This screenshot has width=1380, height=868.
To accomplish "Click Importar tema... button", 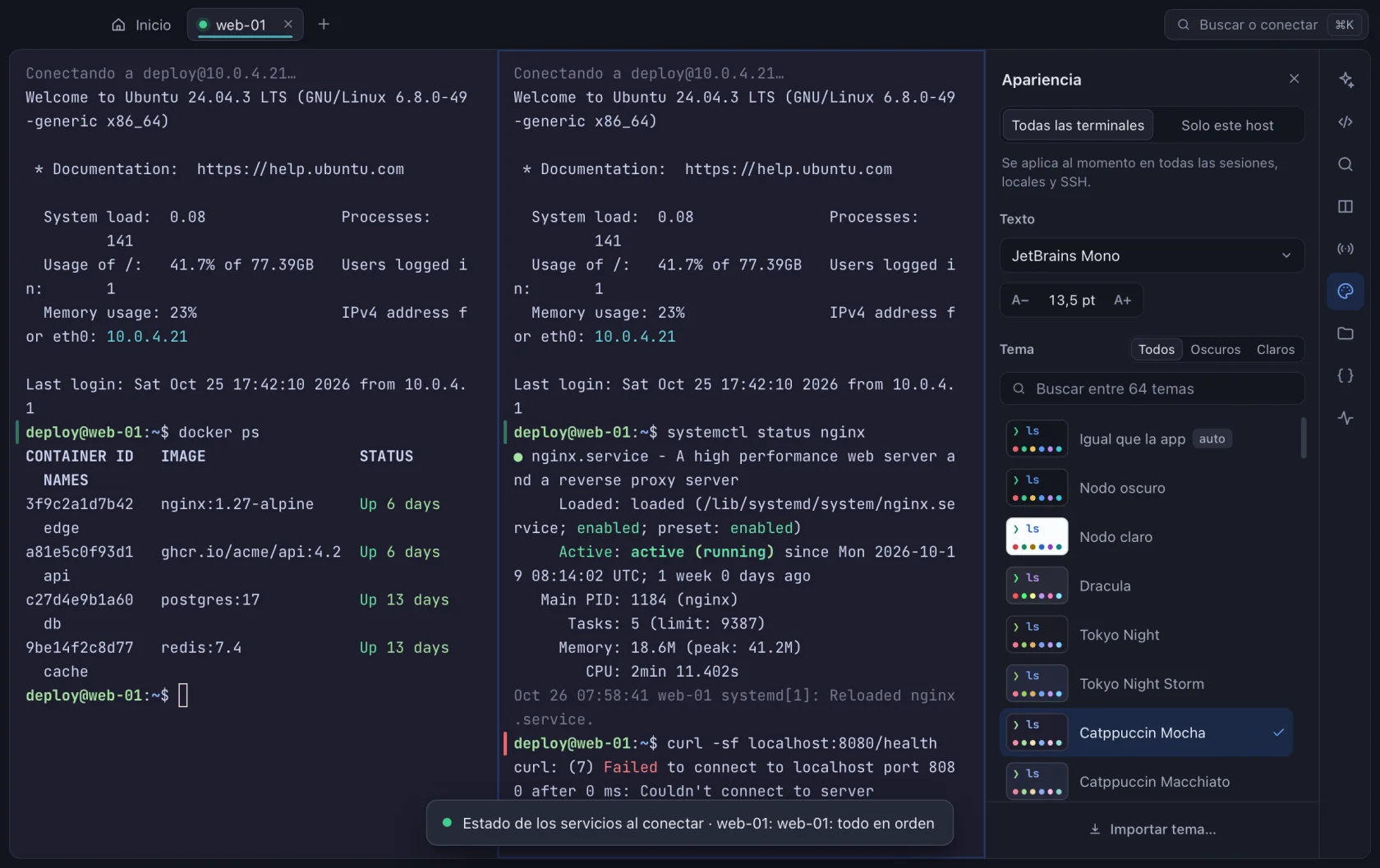I will coord(1152,829).
